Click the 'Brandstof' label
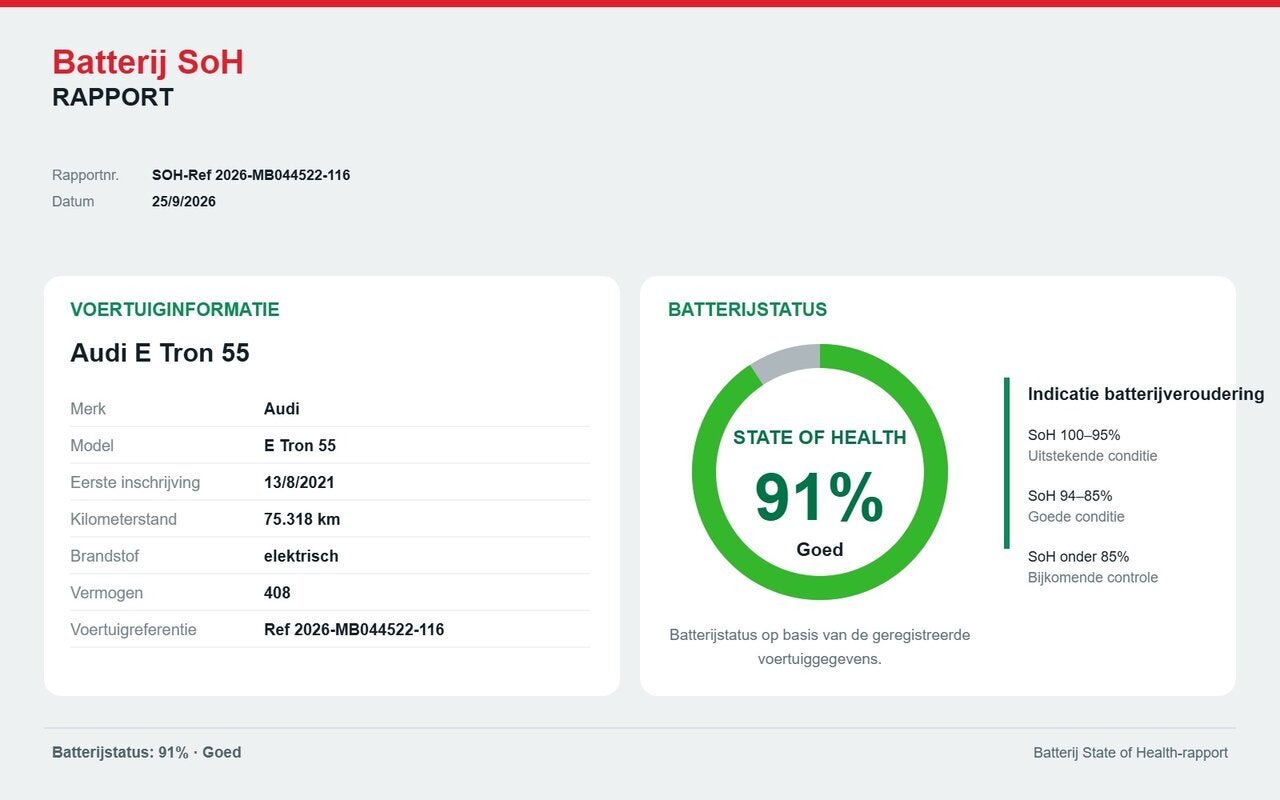1280x800 pixels. point(104,556)
